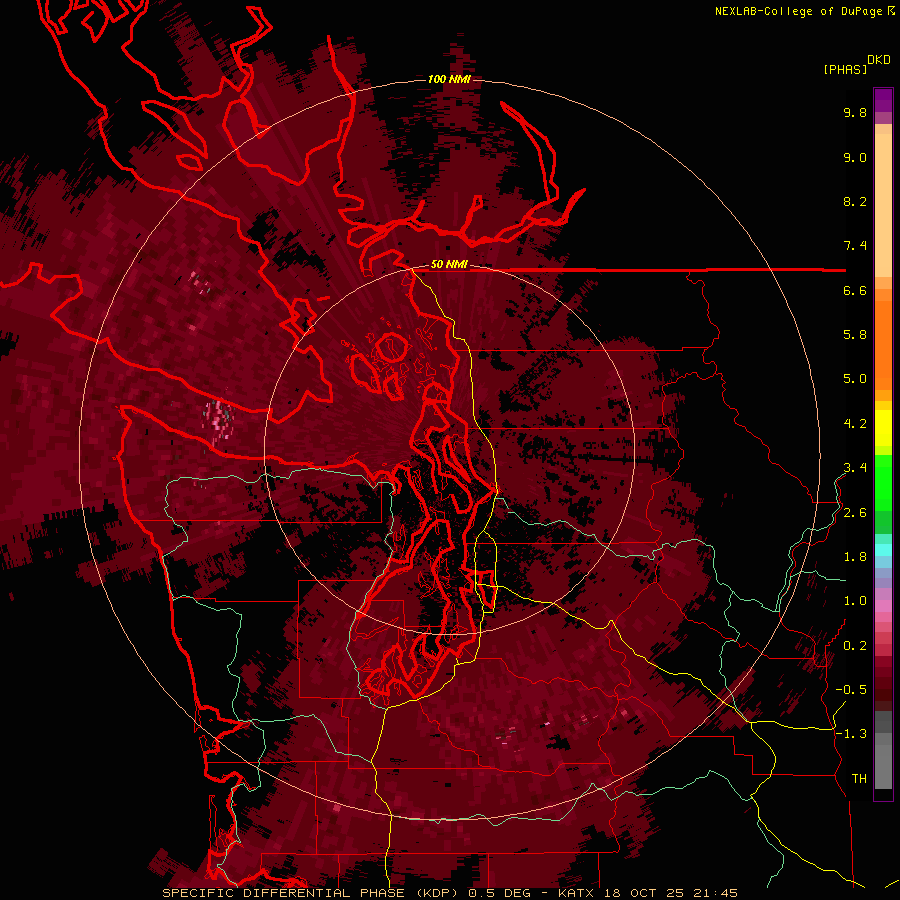Select the -0.5 scale value
Image resolution: width=900 pixels, height=900 pixels.
851,690
